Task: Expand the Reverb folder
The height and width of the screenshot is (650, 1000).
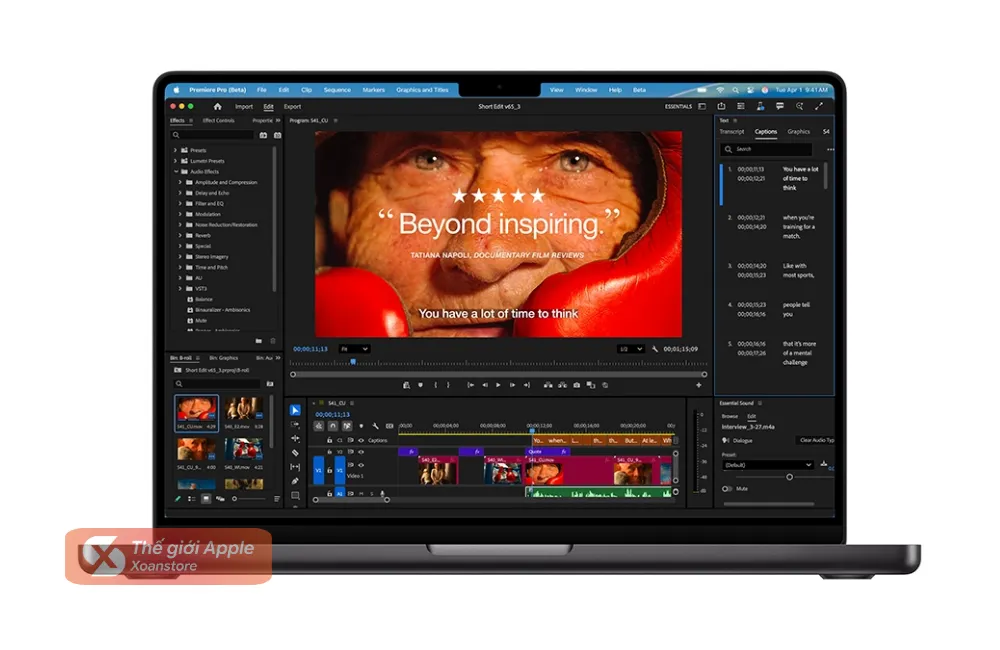Action: point(180,235)
